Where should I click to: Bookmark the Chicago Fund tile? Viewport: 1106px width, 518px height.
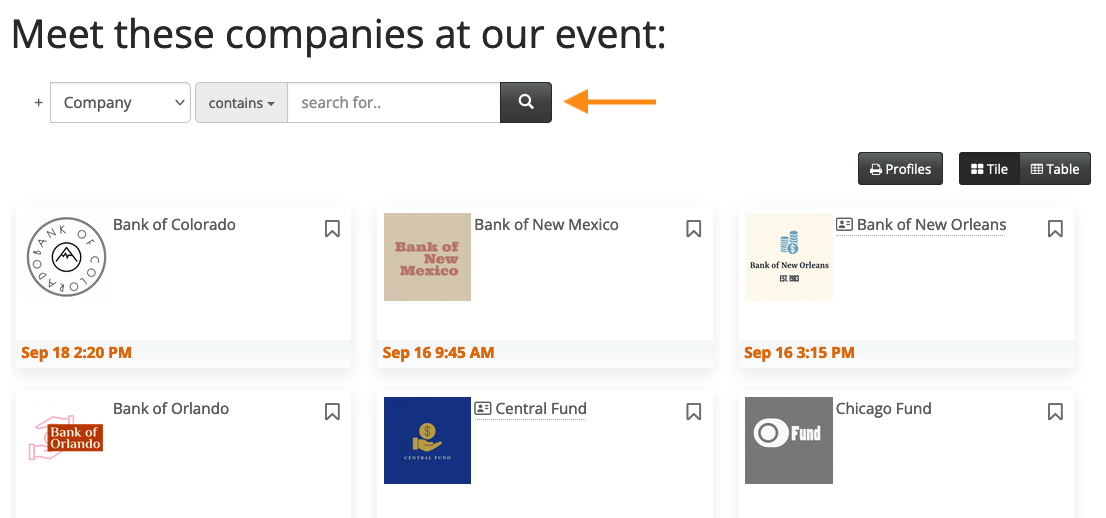(x=1055, y=411)
